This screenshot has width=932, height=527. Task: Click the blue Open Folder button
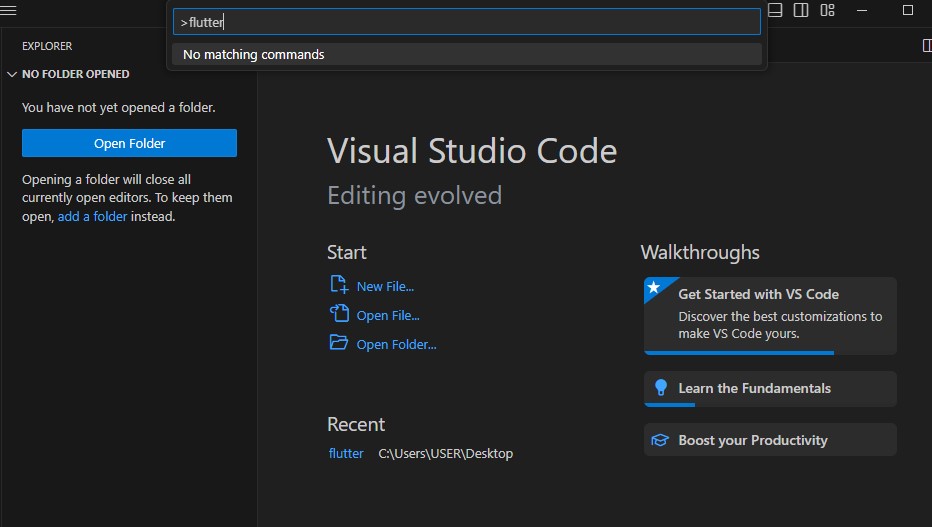(130, 143)
